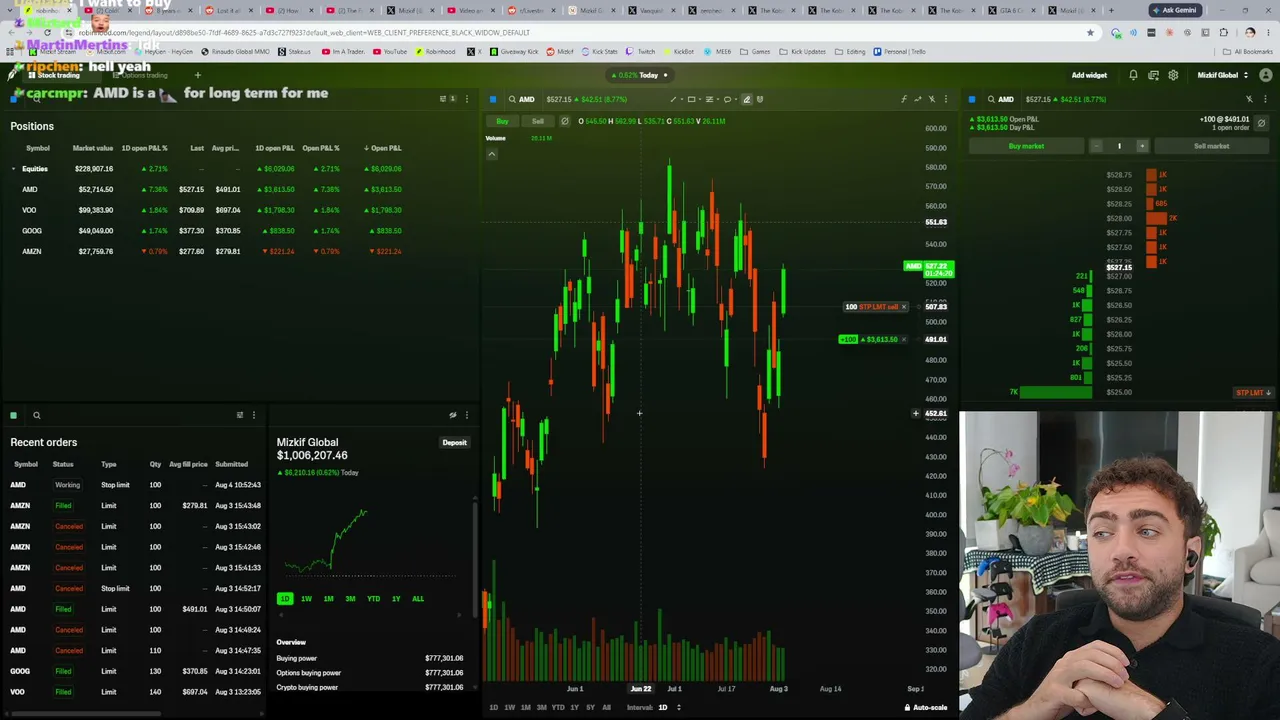This screenshot has height=720, width=1280.
Task: Open the chart indicators function icon
Action: tap(904, 99)
